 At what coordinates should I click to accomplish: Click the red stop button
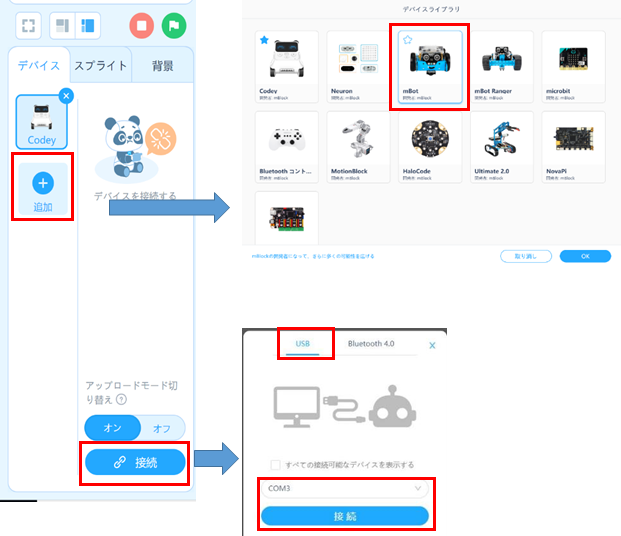click(x=141, y=26)
